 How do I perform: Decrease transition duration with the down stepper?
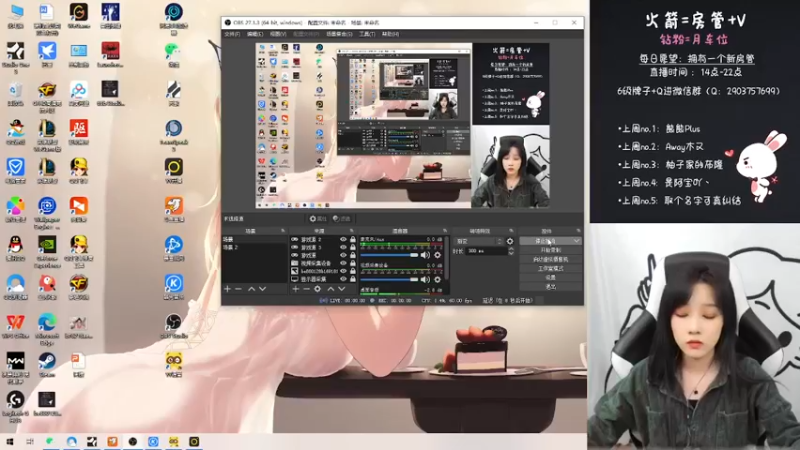[511, 253]
